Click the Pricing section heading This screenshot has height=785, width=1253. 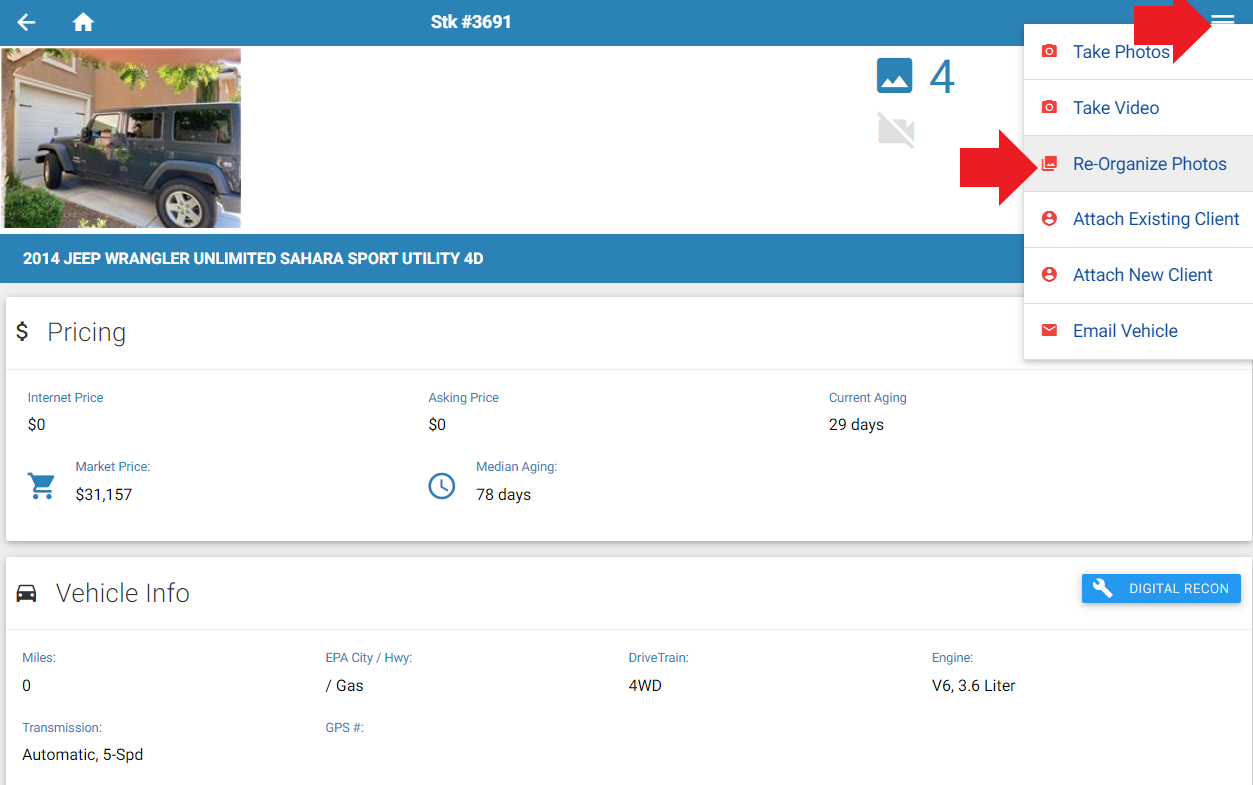pyautogui.click(x=87, y=332)
